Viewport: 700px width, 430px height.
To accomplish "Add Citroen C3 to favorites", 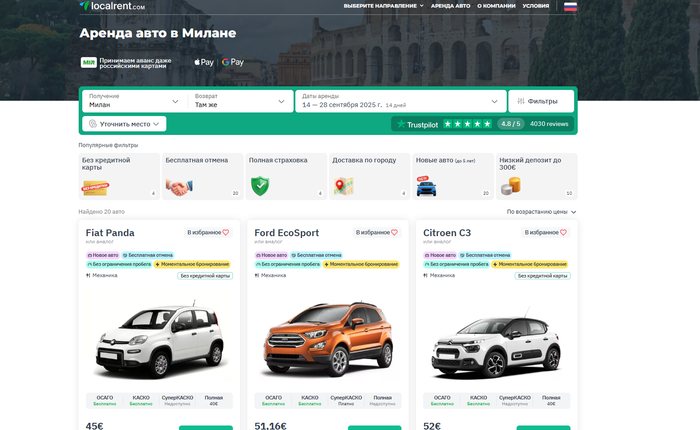I will [546, 232].
